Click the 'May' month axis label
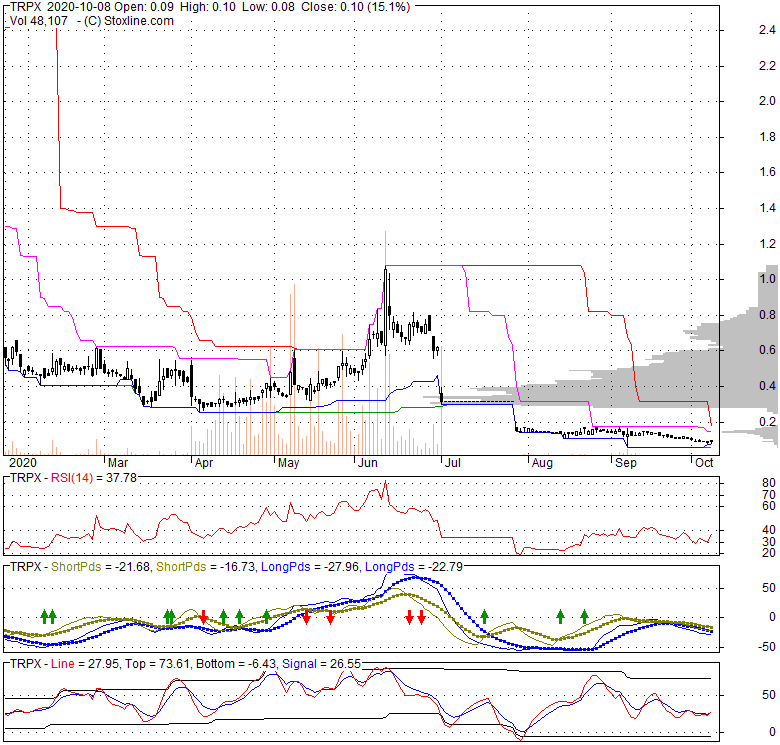The image size is (780, 745). point(289,463)
